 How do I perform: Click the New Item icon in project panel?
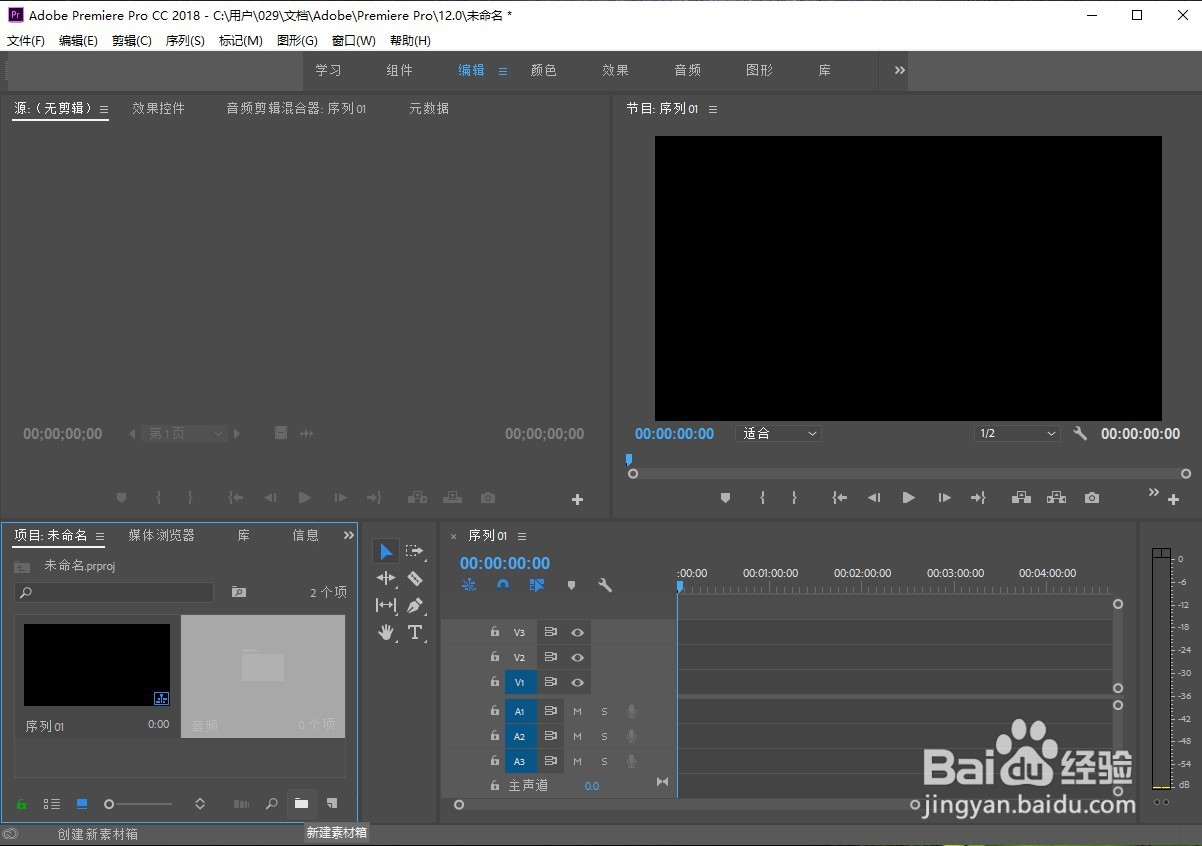point(332,803)
